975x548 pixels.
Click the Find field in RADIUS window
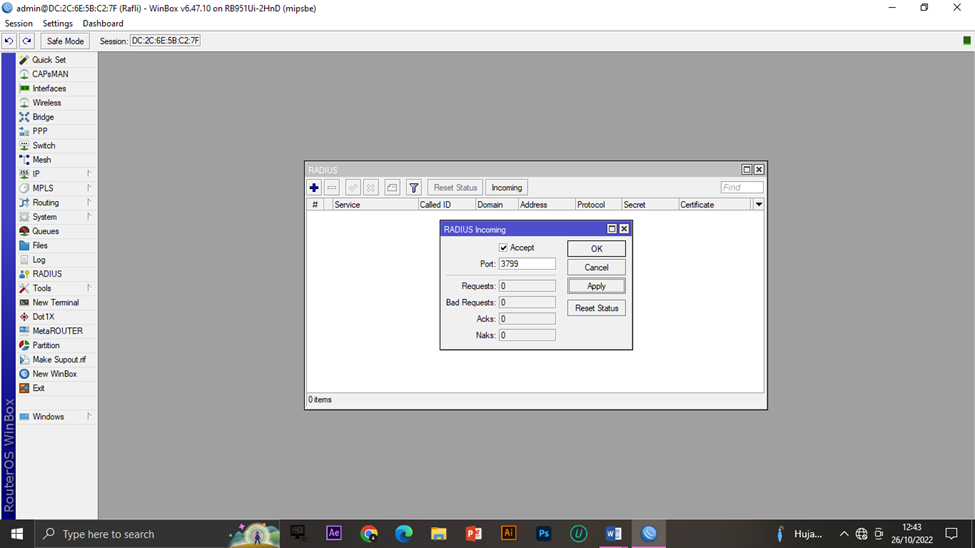click(x=742, y=187)
